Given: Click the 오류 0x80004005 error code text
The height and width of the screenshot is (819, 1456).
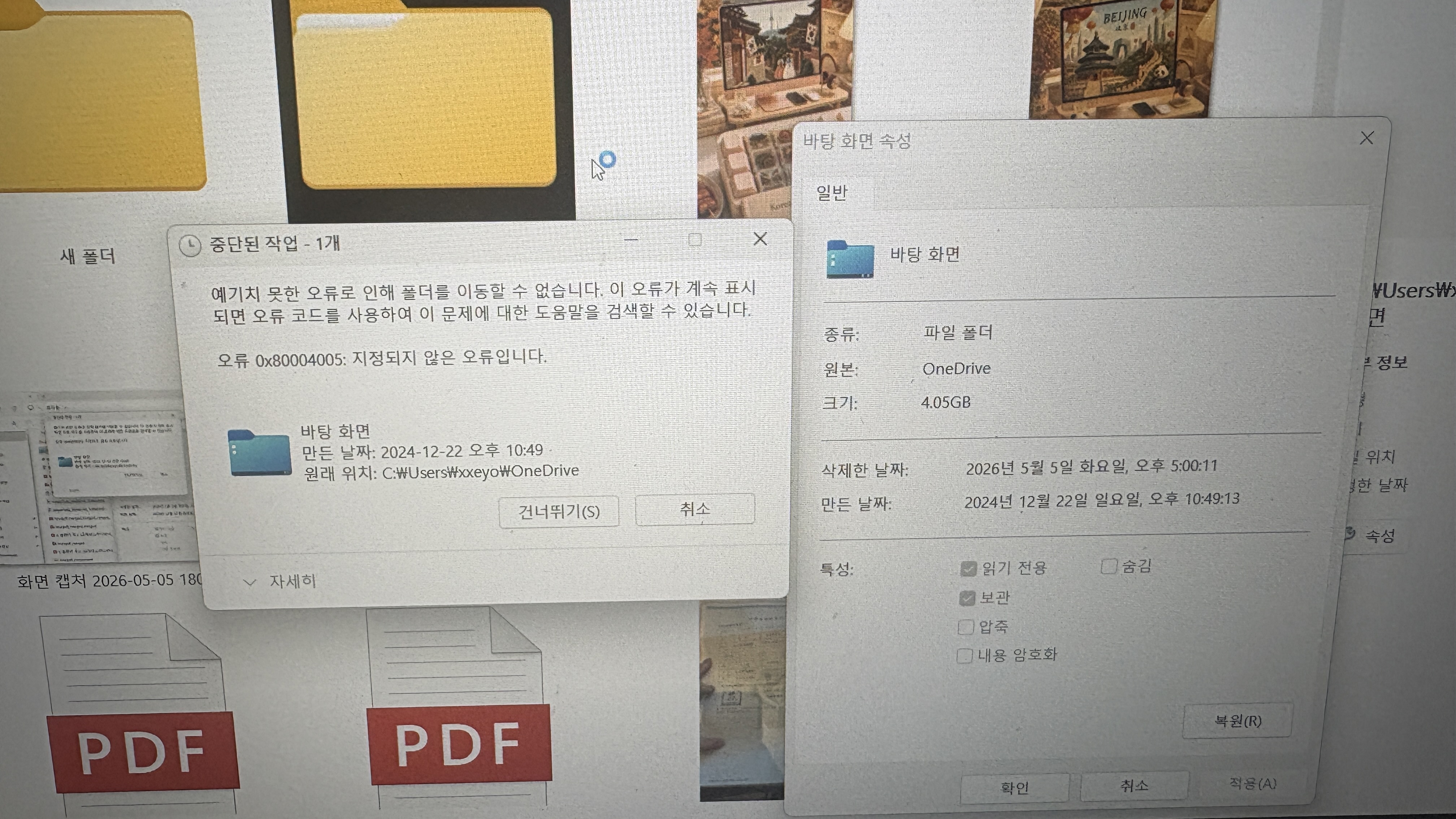Looking at the screenshot, I should (x=382, y=358).
